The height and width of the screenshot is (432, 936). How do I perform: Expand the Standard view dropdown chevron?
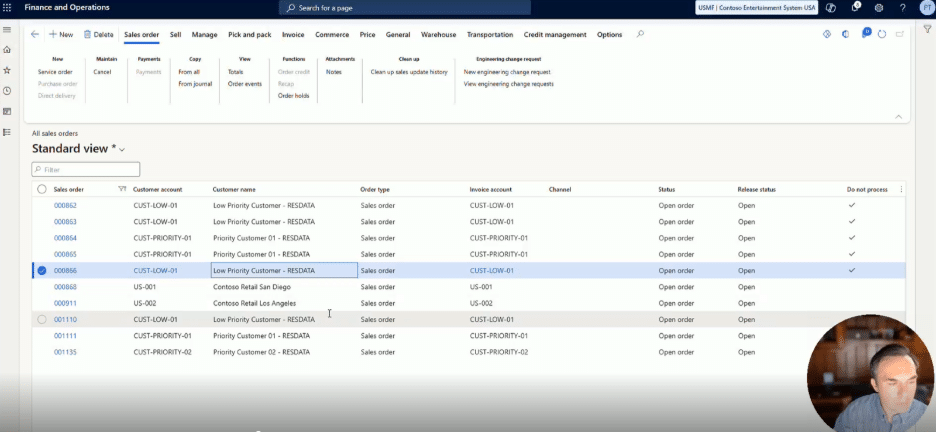pyautogui.click(x=122, y=150)
